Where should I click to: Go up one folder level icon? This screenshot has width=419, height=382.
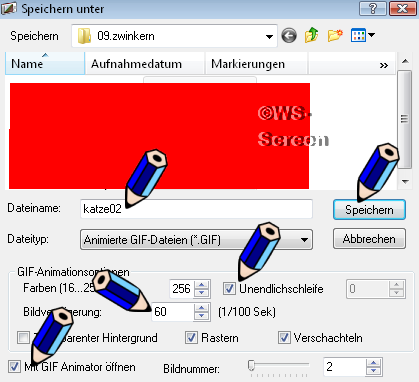311,35
